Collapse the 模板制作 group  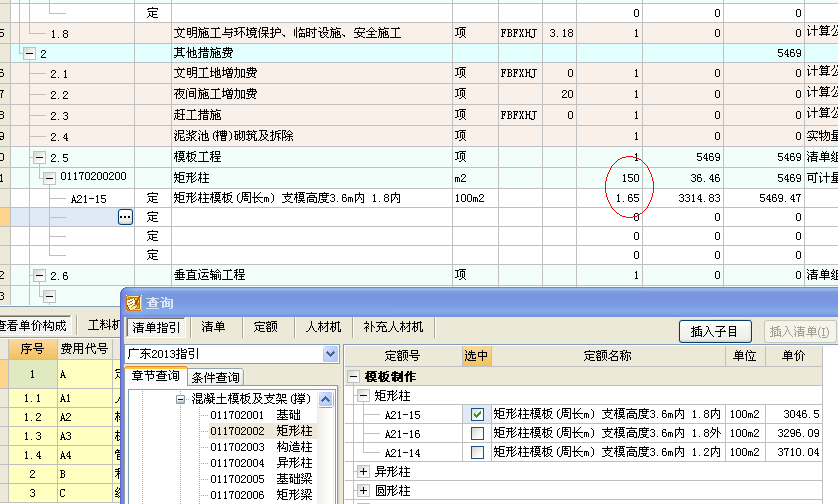(x=353, y=377)
